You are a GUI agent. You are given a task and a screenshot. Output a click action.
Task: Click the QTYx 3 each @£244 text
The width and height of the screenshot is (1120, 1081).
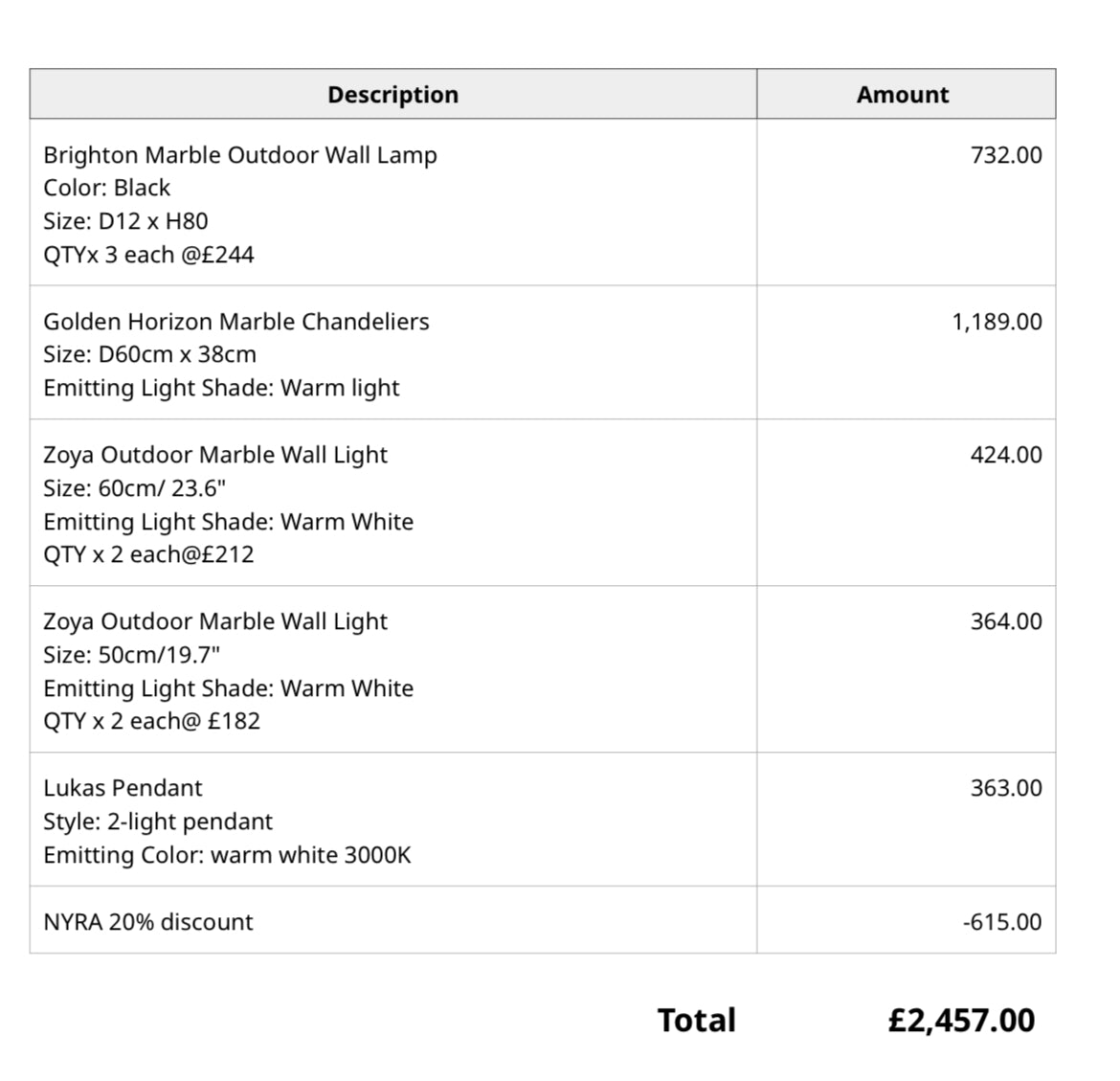point(148,255)
